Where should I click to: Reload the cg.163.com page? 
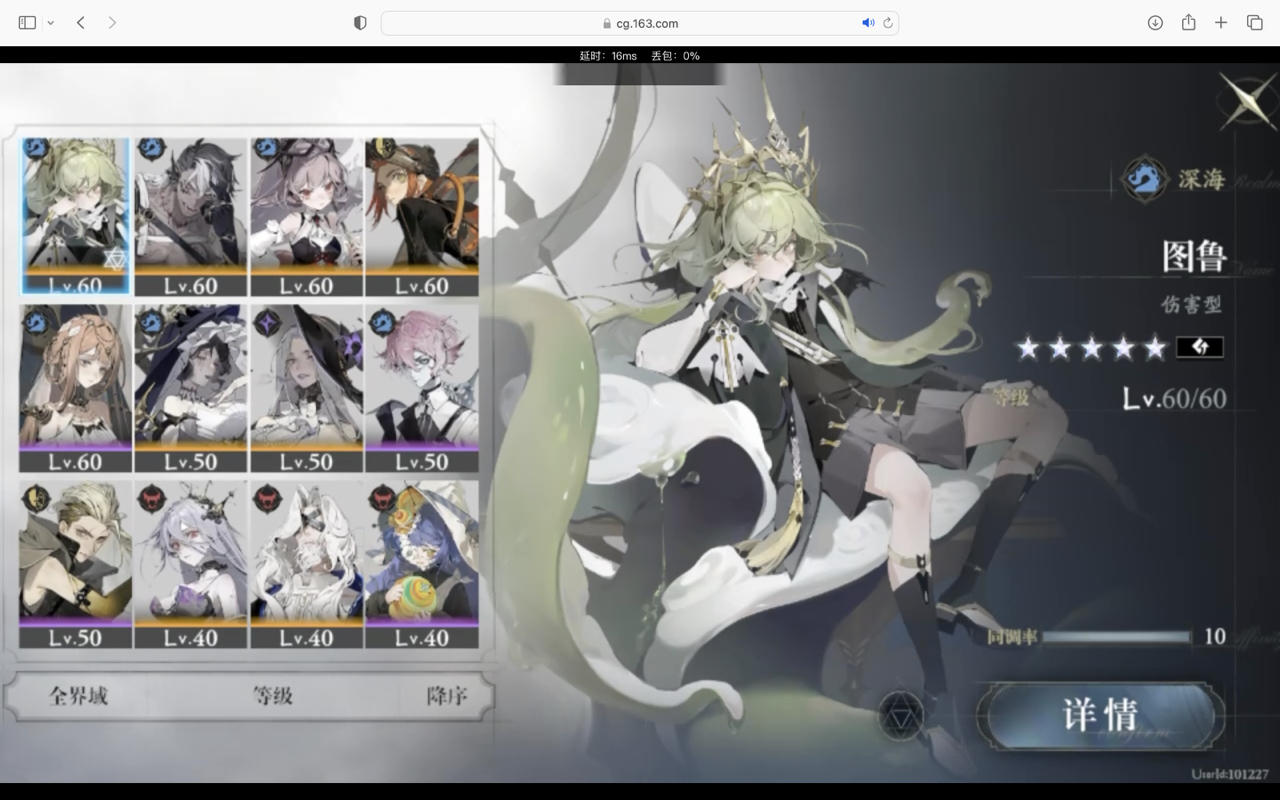coord(887,23)
